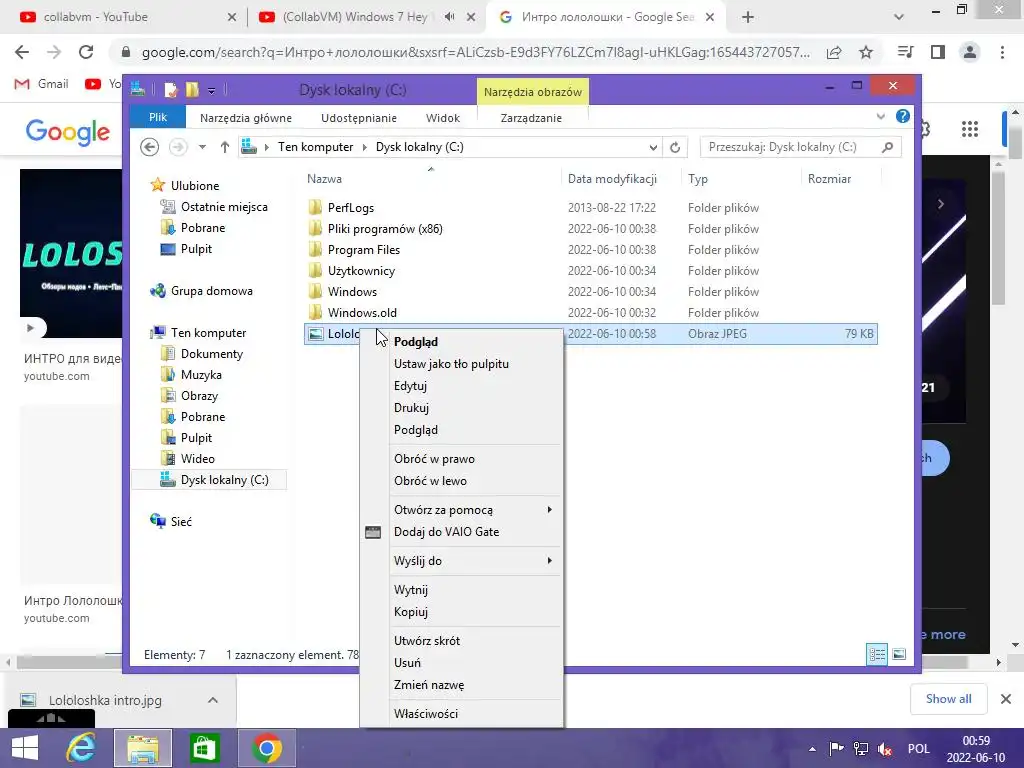Choose 'Zmień nazwę' from context menu
This screenshot has height=768, width=1024.
(x=429, y=685)
